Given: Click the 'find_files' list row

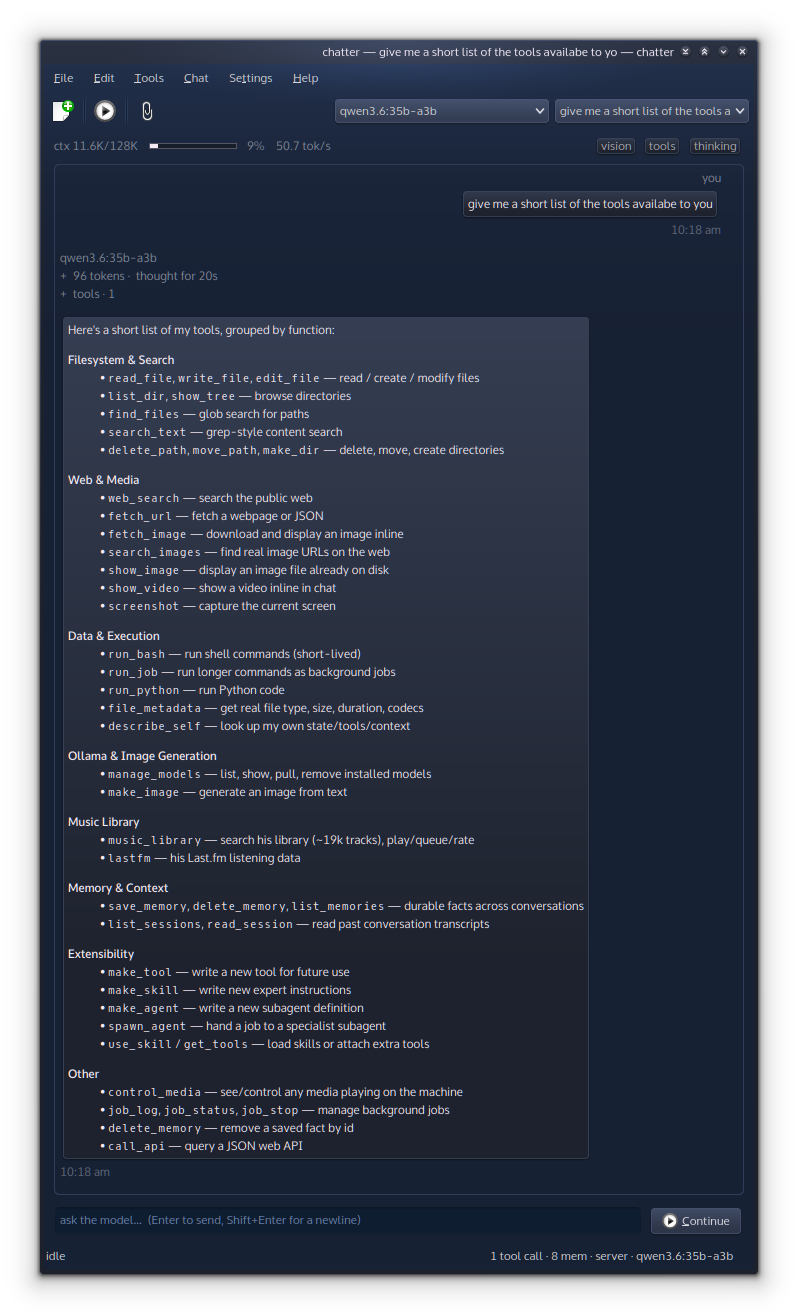Looking at the screenshot, I should point(204,414).
